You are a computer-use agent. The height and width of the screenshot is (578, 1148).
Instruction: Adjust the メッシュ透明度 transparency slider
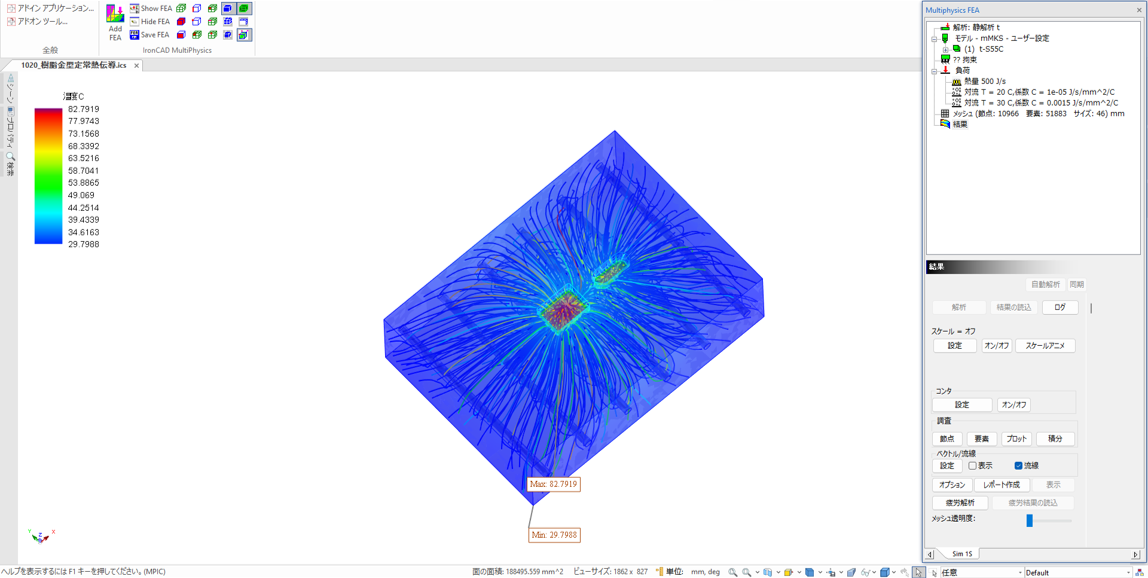coord(1029,520)
